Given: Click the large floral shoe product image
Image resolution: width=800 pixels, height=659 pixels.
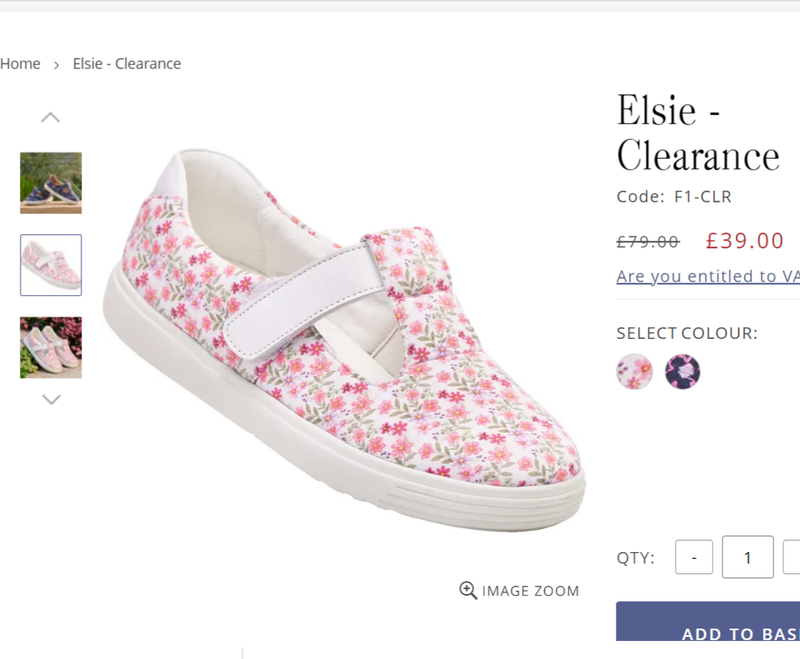Looking at the screenshot, I should pos(350,340).
